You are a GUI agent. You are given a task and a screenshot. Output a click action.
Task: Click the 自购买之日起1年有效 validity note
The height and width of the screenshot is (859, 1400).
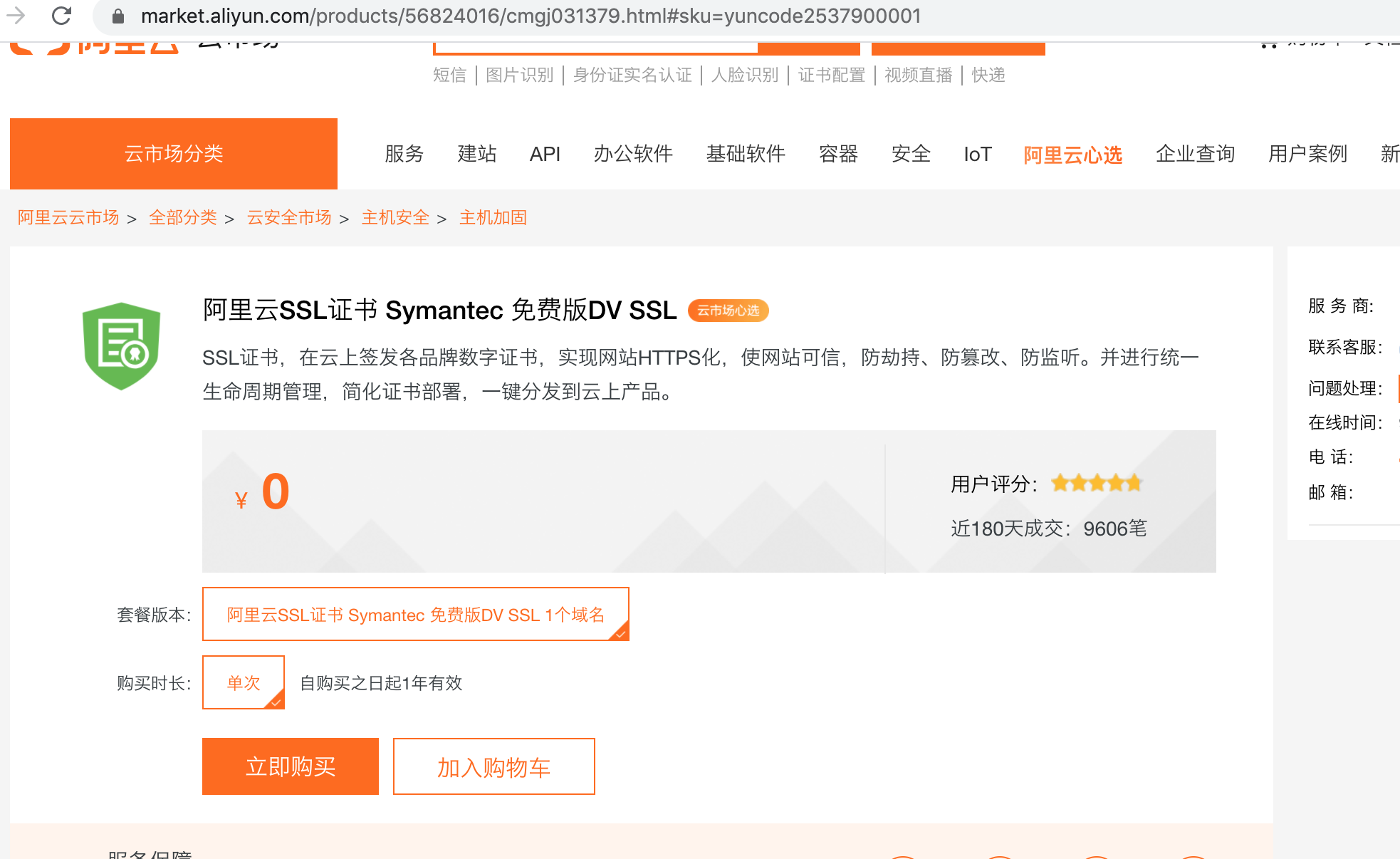(x=381, y=683)
